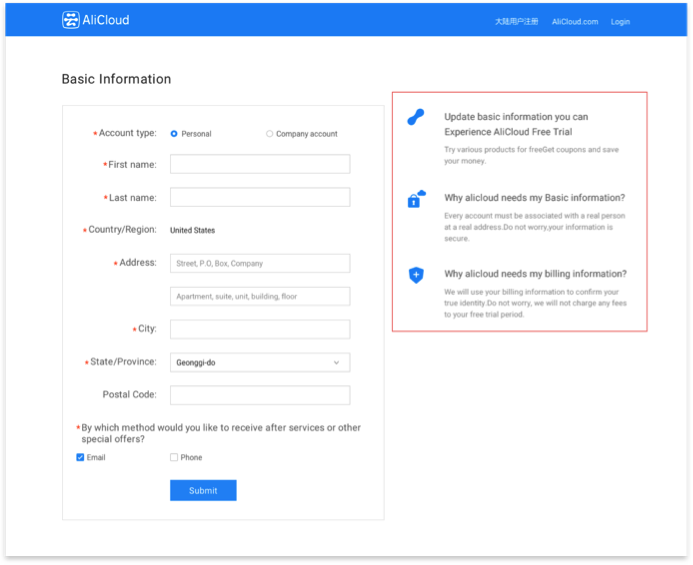Enable the Phone checkbox

(174, 458)
